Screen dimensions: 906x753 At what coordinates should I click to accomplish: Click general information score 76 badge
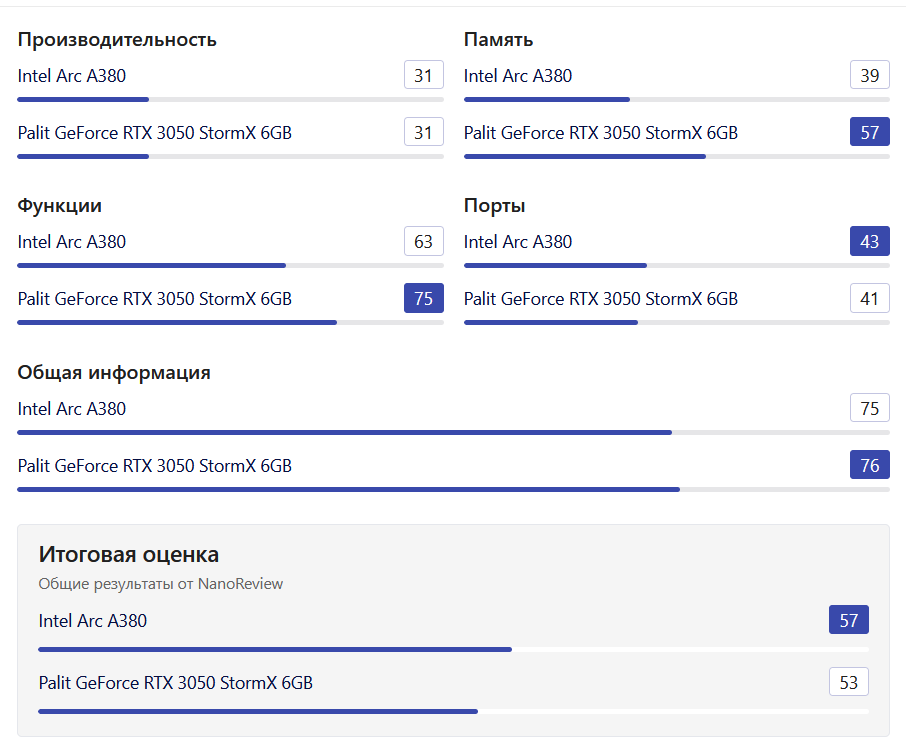tap(869, 466)
